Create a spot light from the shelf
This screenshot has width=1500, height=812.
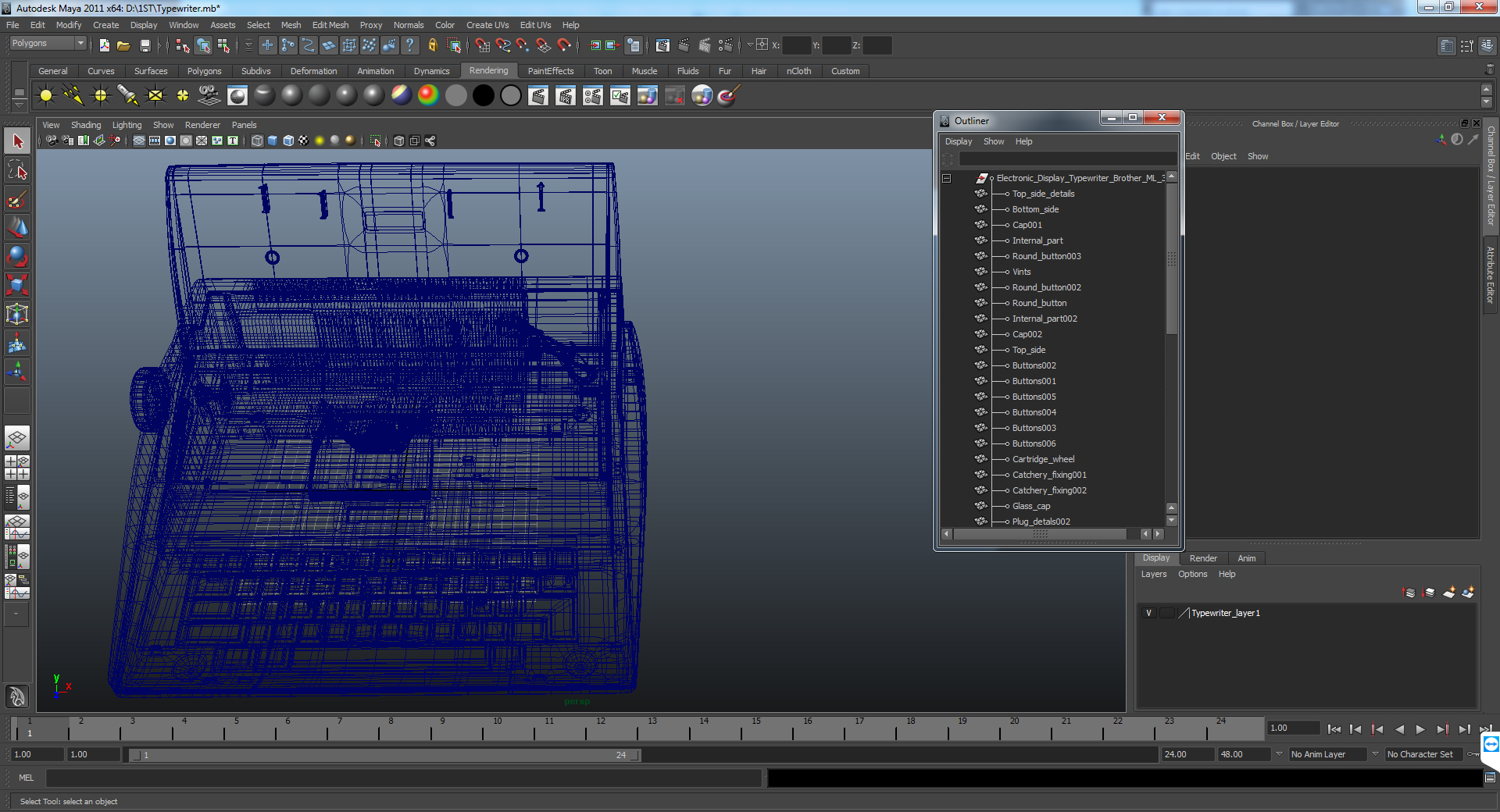tap(128, 95)
